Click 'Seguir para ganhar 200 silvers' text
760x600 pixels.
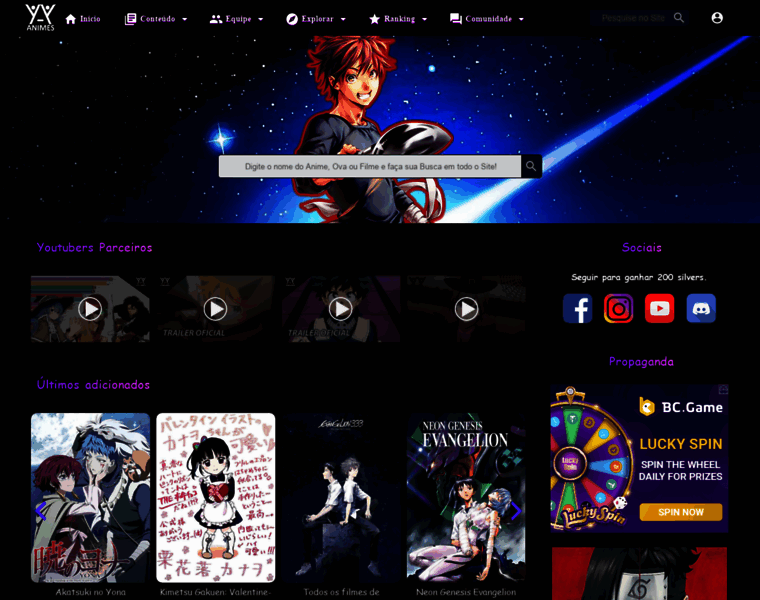pyautogui.click(x=639, y=277)
